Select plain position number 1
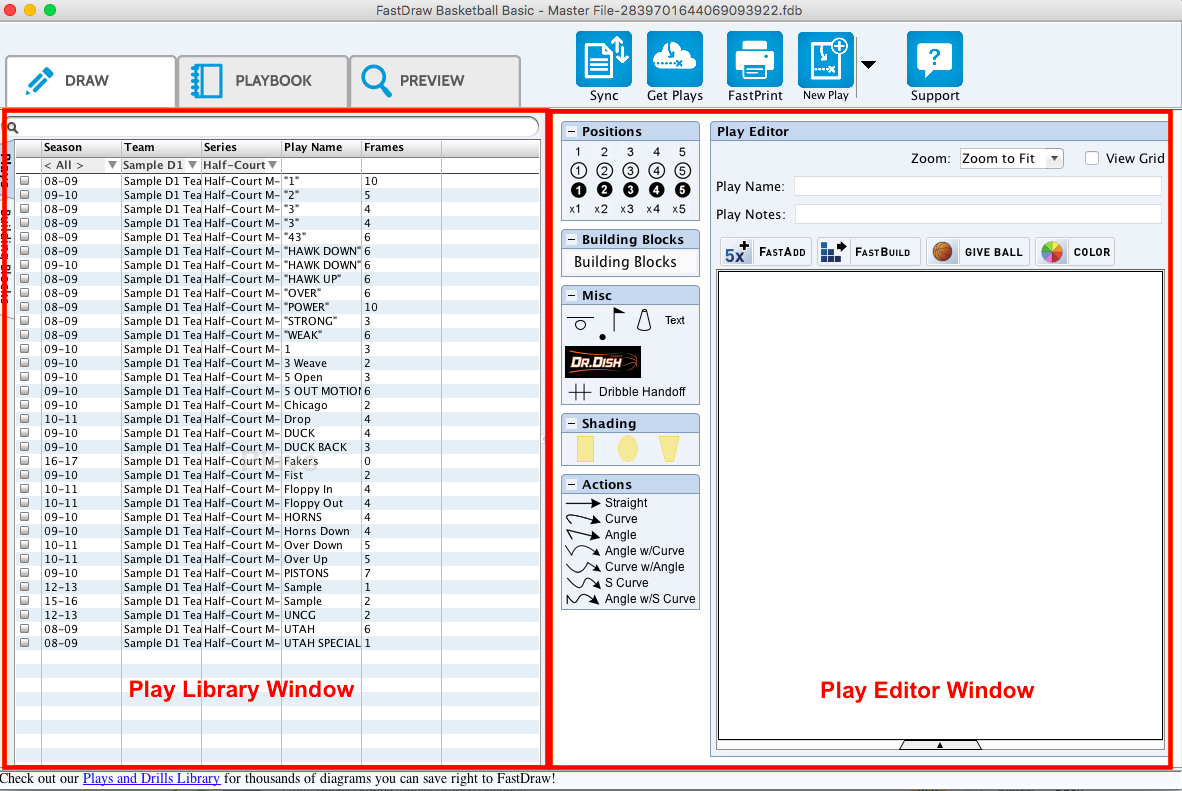1182x791 pixels. pos(578,152)
